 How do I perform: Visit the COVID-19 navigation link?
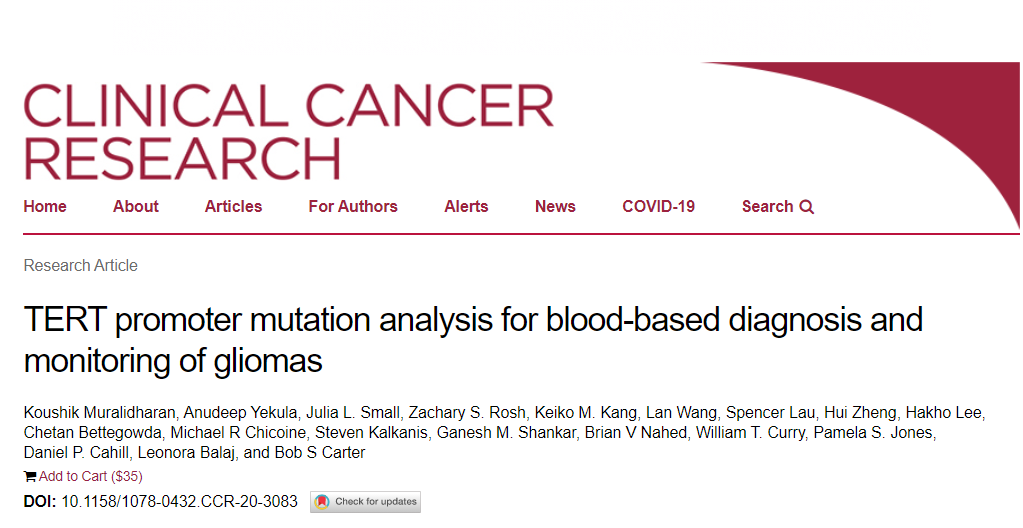pos(658,207)
